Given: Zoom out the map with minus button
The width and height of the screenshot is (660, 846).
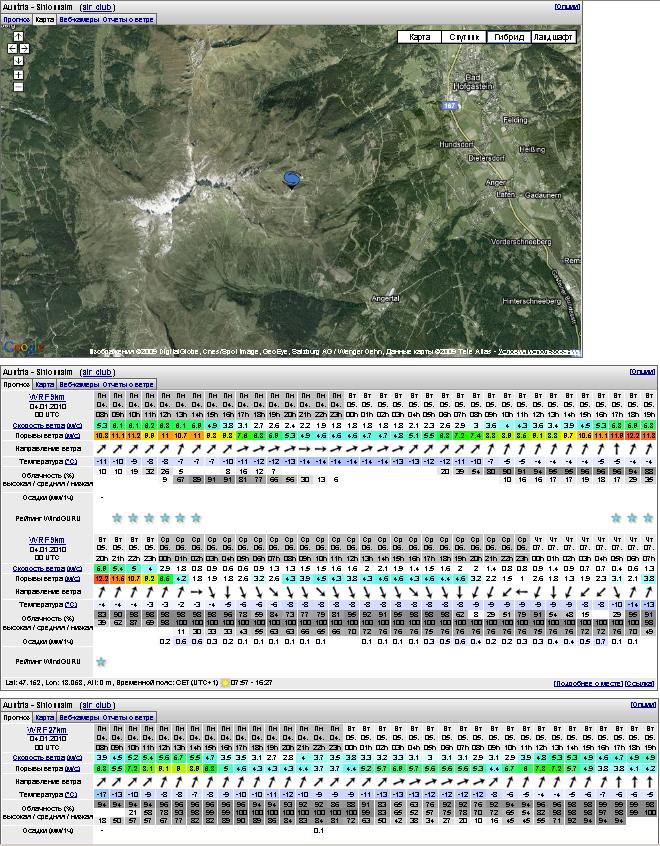Looking at the screenshot, I should coord(18,87).
